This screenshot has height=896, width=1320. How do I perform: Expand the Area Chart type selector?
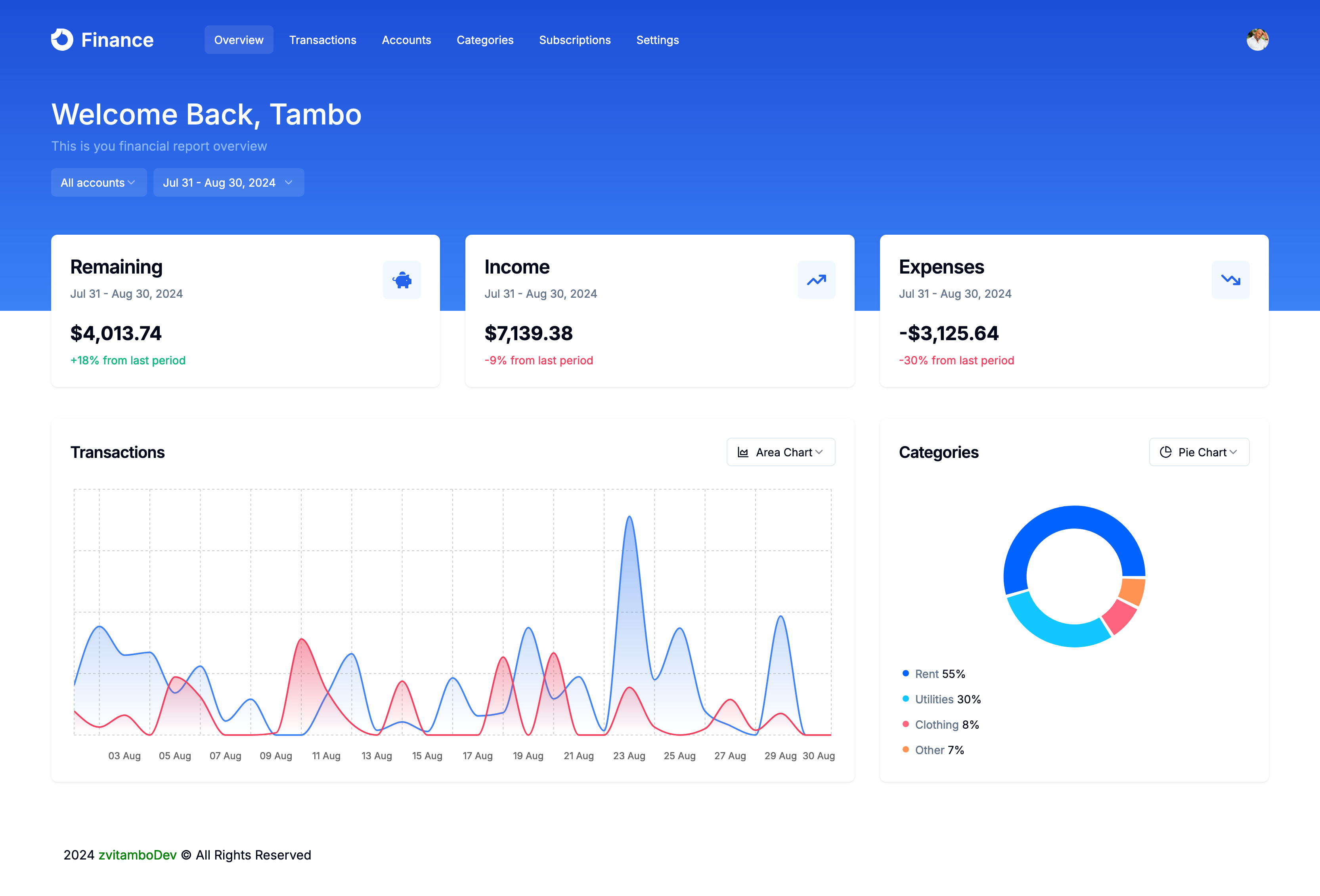[x=781, y=452]
